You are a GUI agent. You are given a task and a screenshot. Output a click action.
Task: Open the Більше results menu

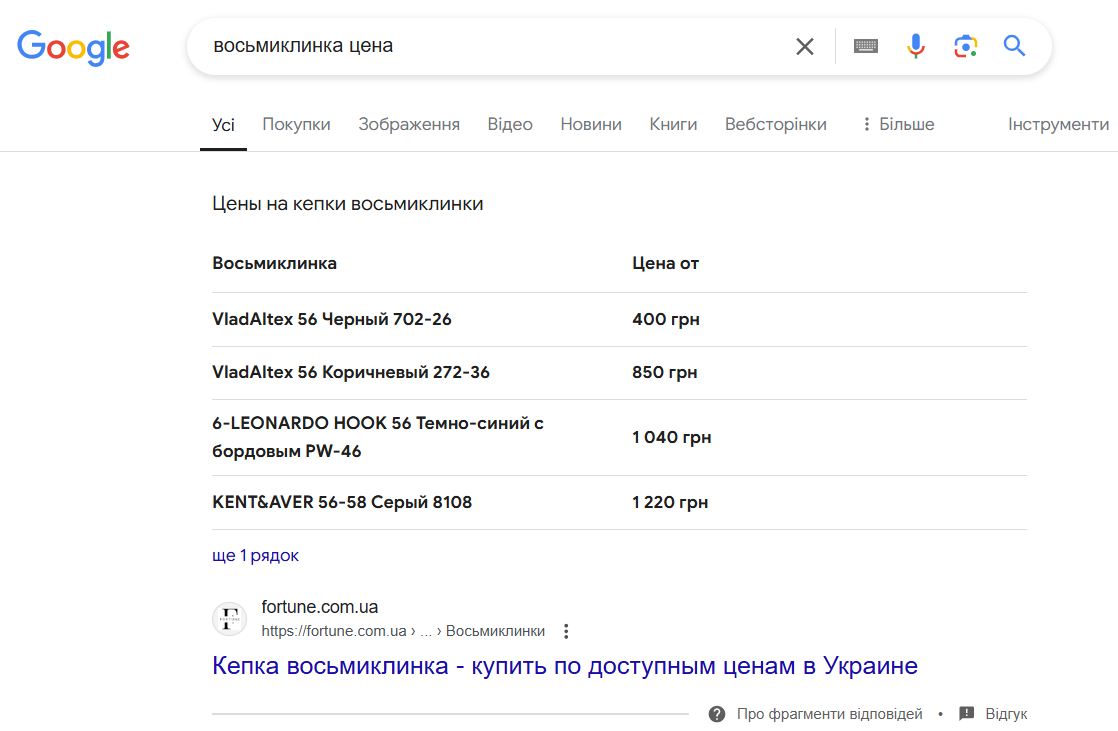click(x=897, y=123)
